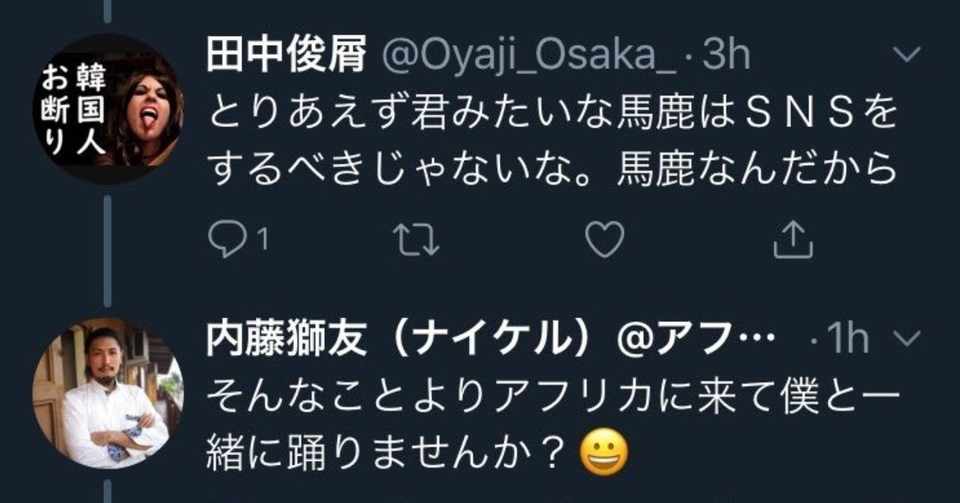960x503 pixels.
Task: Open 田中俊屑's profile picture
Action: point(108,108)
